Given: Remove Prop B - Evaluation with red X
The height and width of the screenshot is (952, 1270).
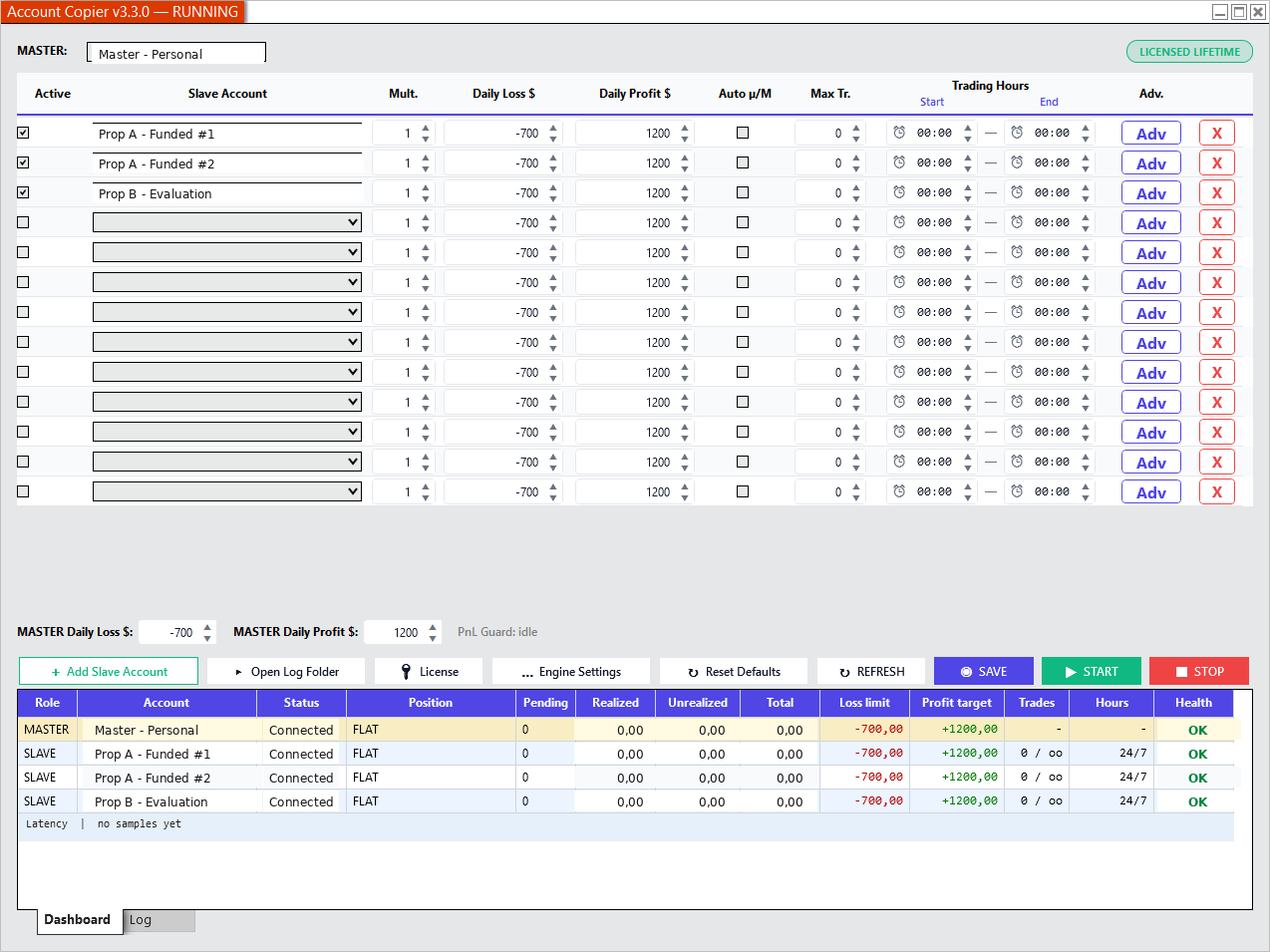Looking at the screenshot, I should [x=1217, y=193].
